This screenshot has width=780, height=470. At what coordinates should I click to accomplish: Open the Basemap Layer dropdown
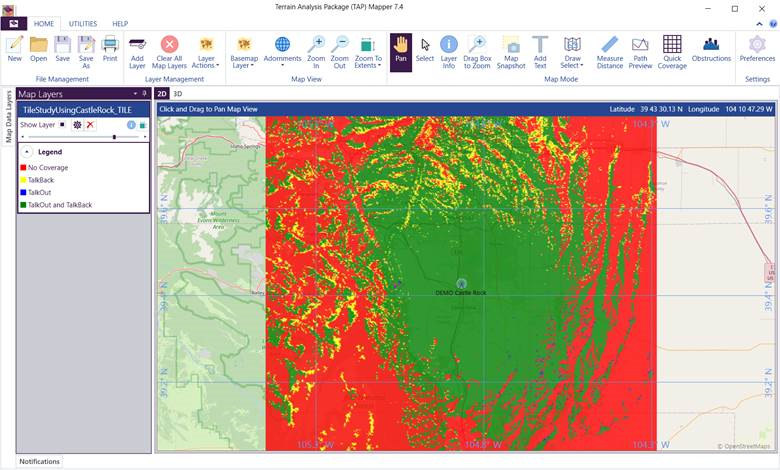point(244,50)
